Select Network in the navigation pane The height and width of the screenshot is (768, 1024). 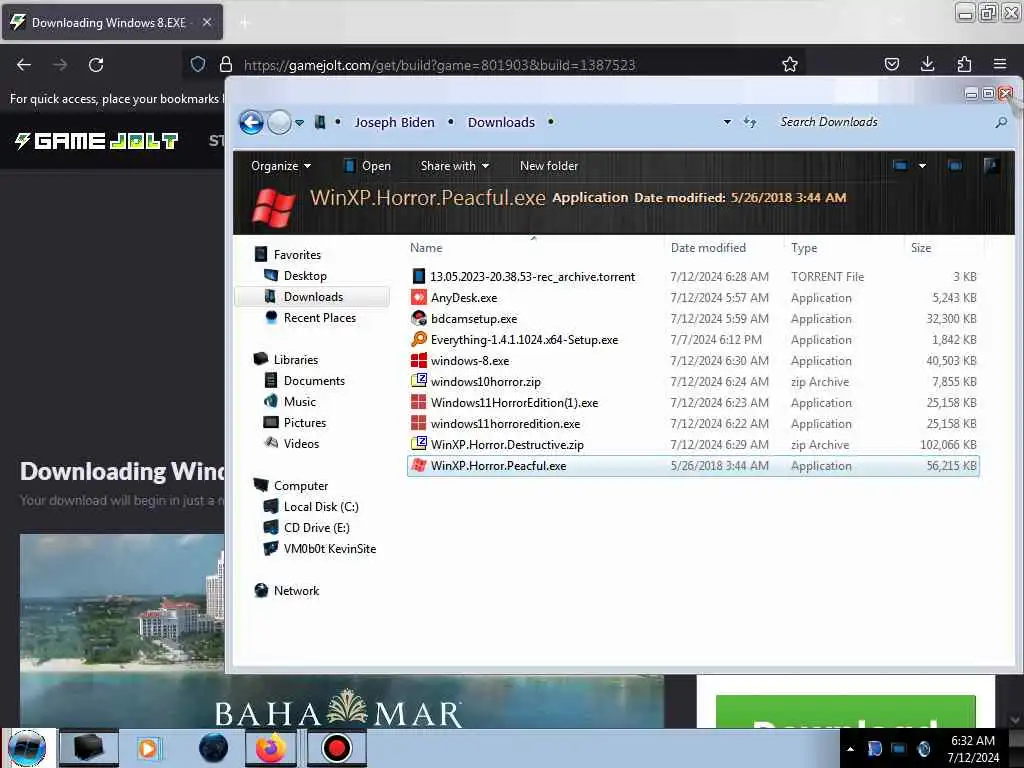click(x=296, y=590)
